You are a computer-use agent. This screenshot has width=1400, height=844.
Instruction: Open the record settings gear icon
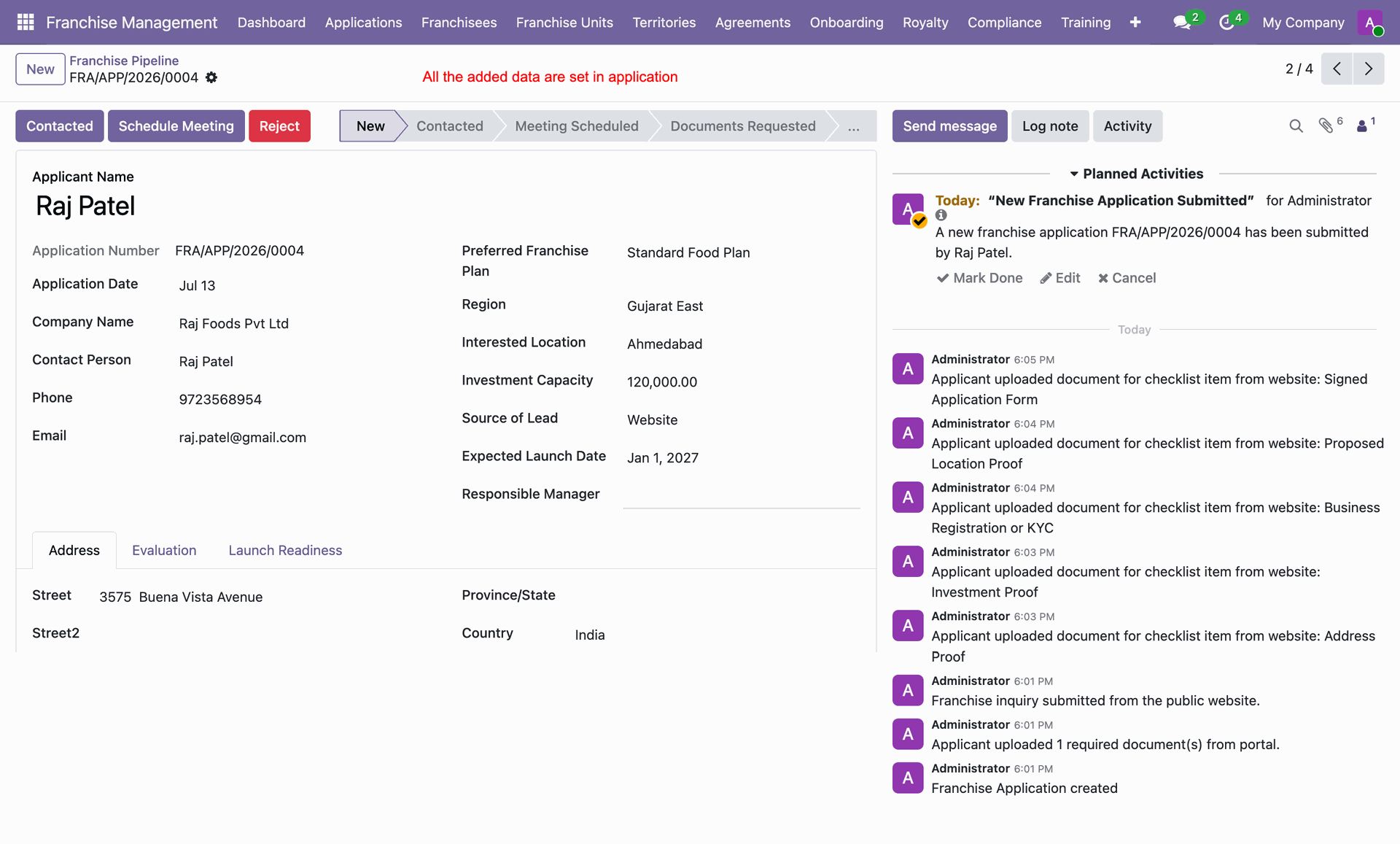point(211,77)
